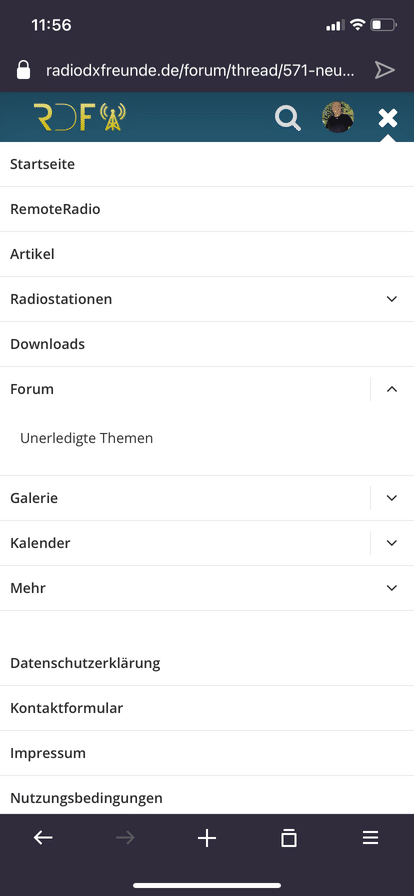The width and height of the screenshot is (414, 896).
Task: Tap the user profile avatar
Action: click(x=337, y=118)
